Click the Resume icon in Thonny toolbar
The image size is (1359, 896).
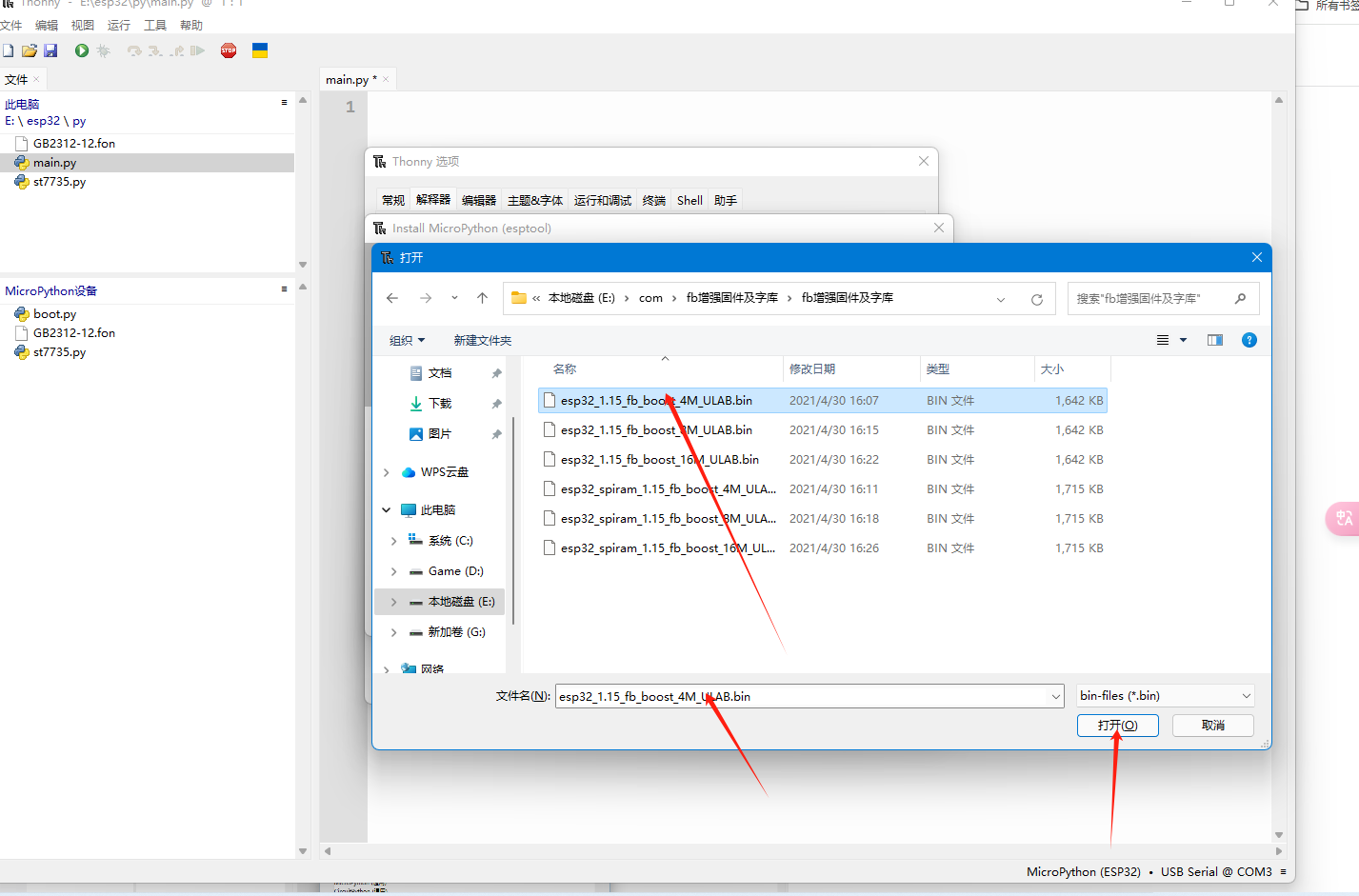197,50
